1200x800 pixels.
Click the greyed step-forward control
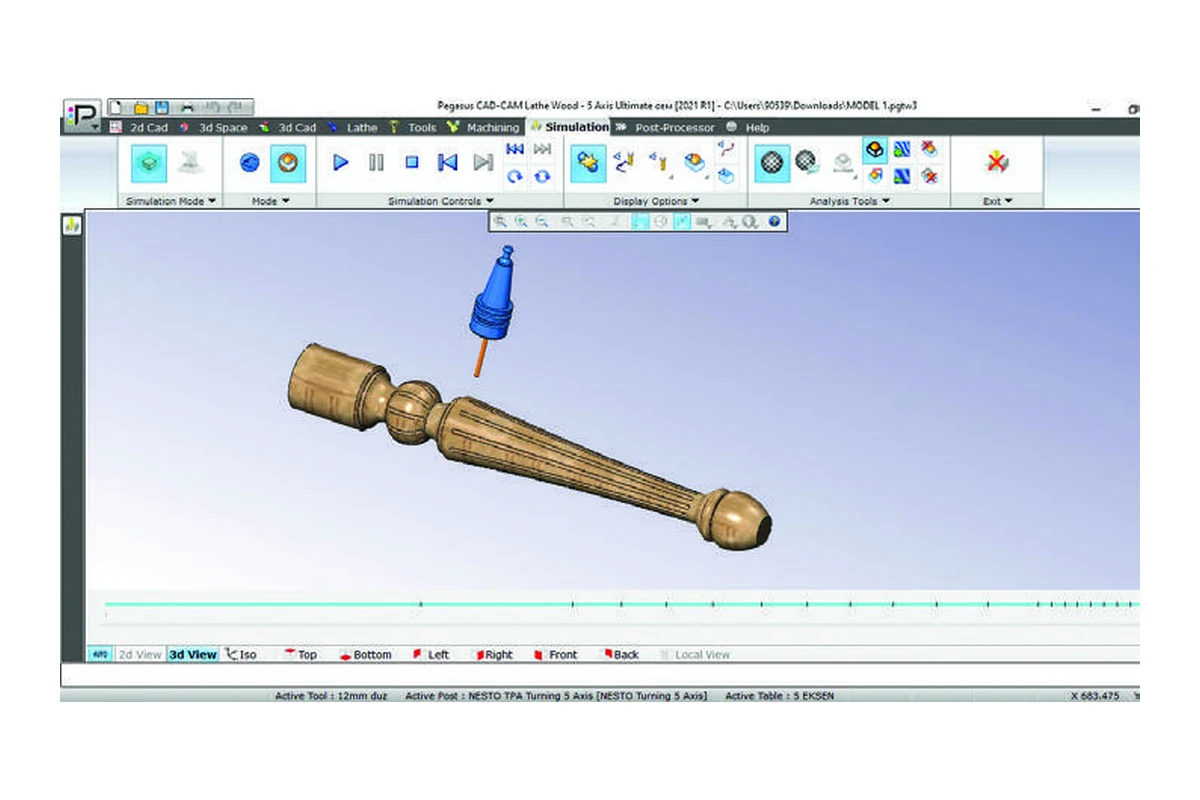click(x=483, y=162)
